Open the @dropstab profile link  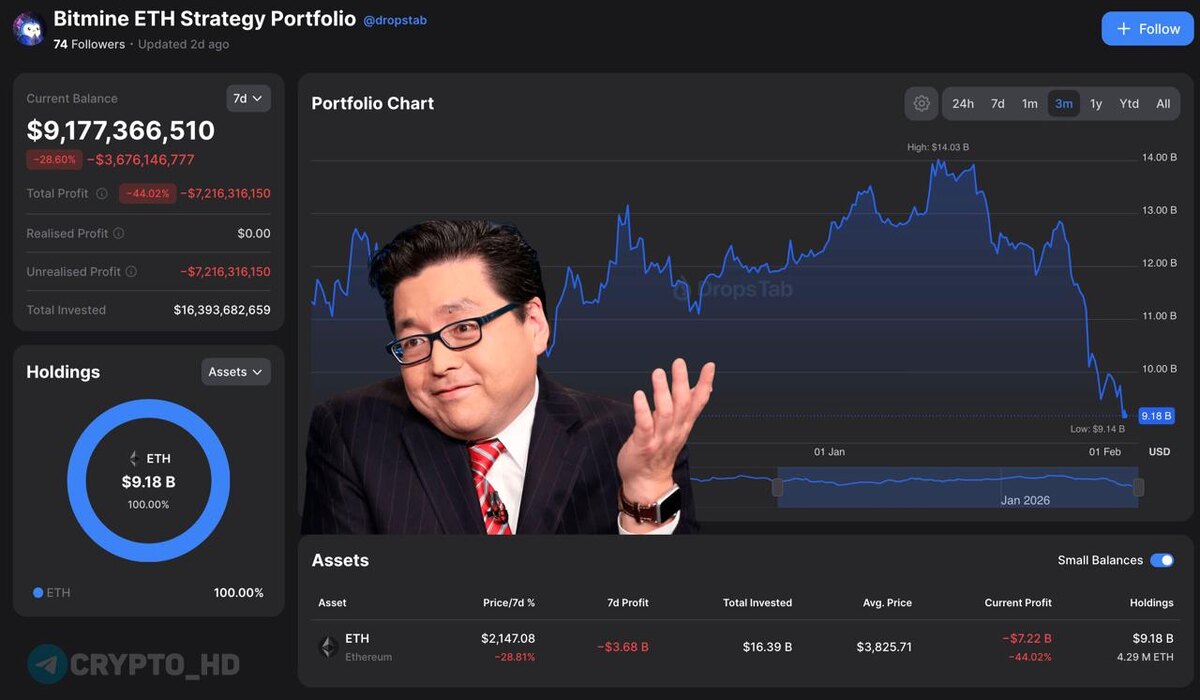395,20
